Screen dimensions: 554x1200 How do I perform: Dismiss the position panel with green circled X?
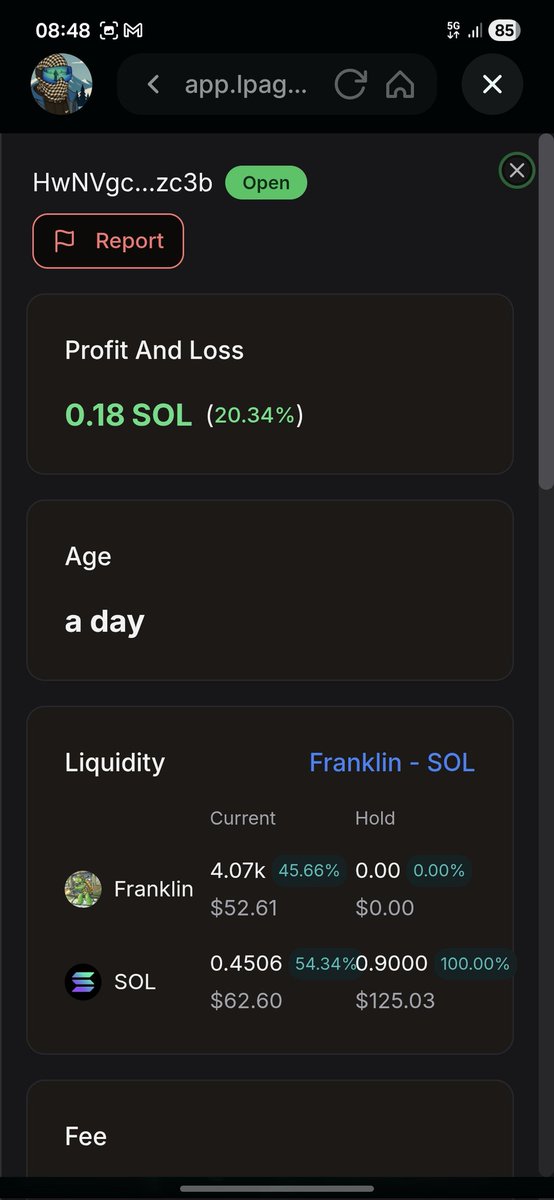tap(516, 171)
